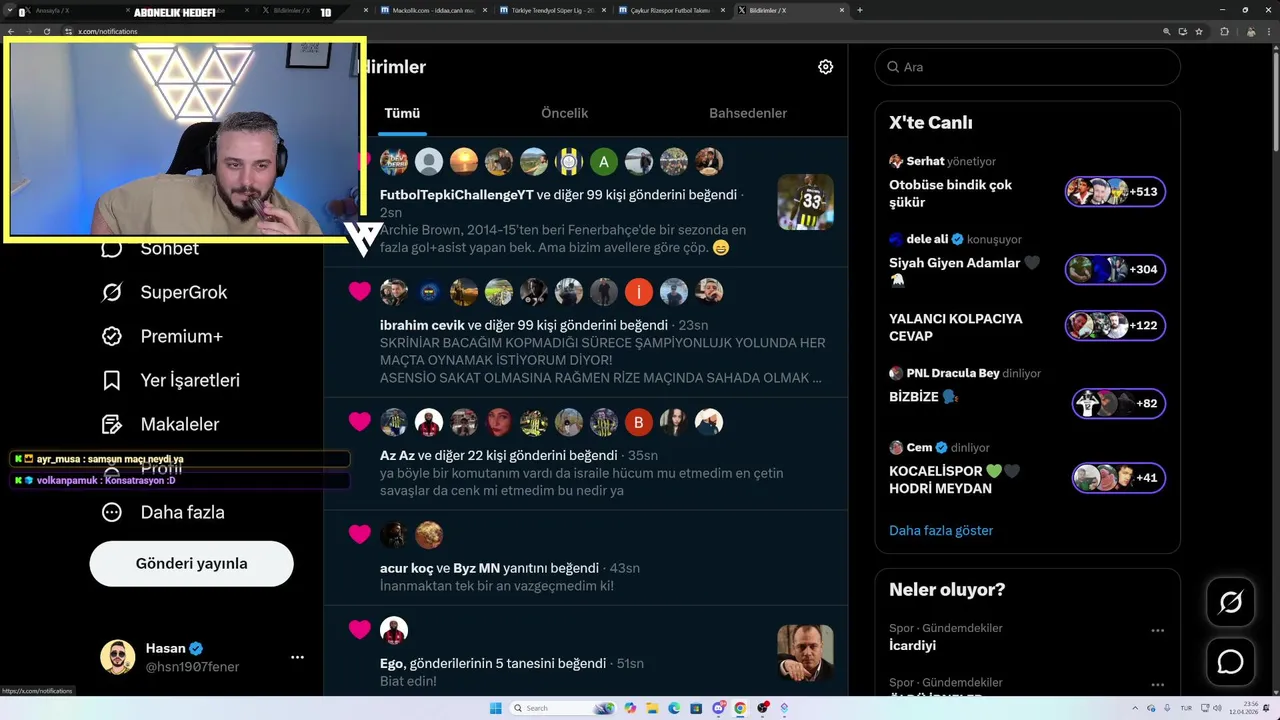Bookmark page with star icon in address bar

1199,31
